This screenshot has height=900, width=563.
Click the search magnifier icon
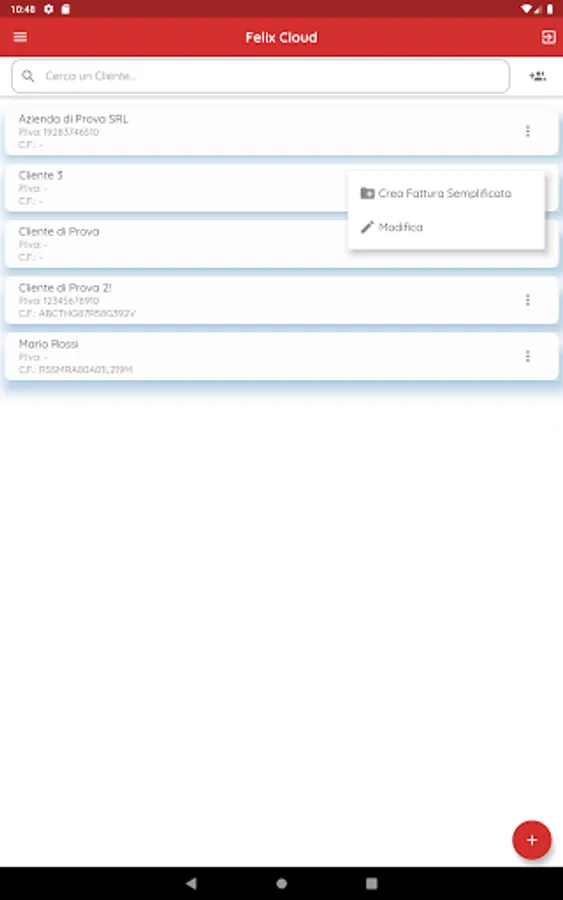[x=28, y=76]
